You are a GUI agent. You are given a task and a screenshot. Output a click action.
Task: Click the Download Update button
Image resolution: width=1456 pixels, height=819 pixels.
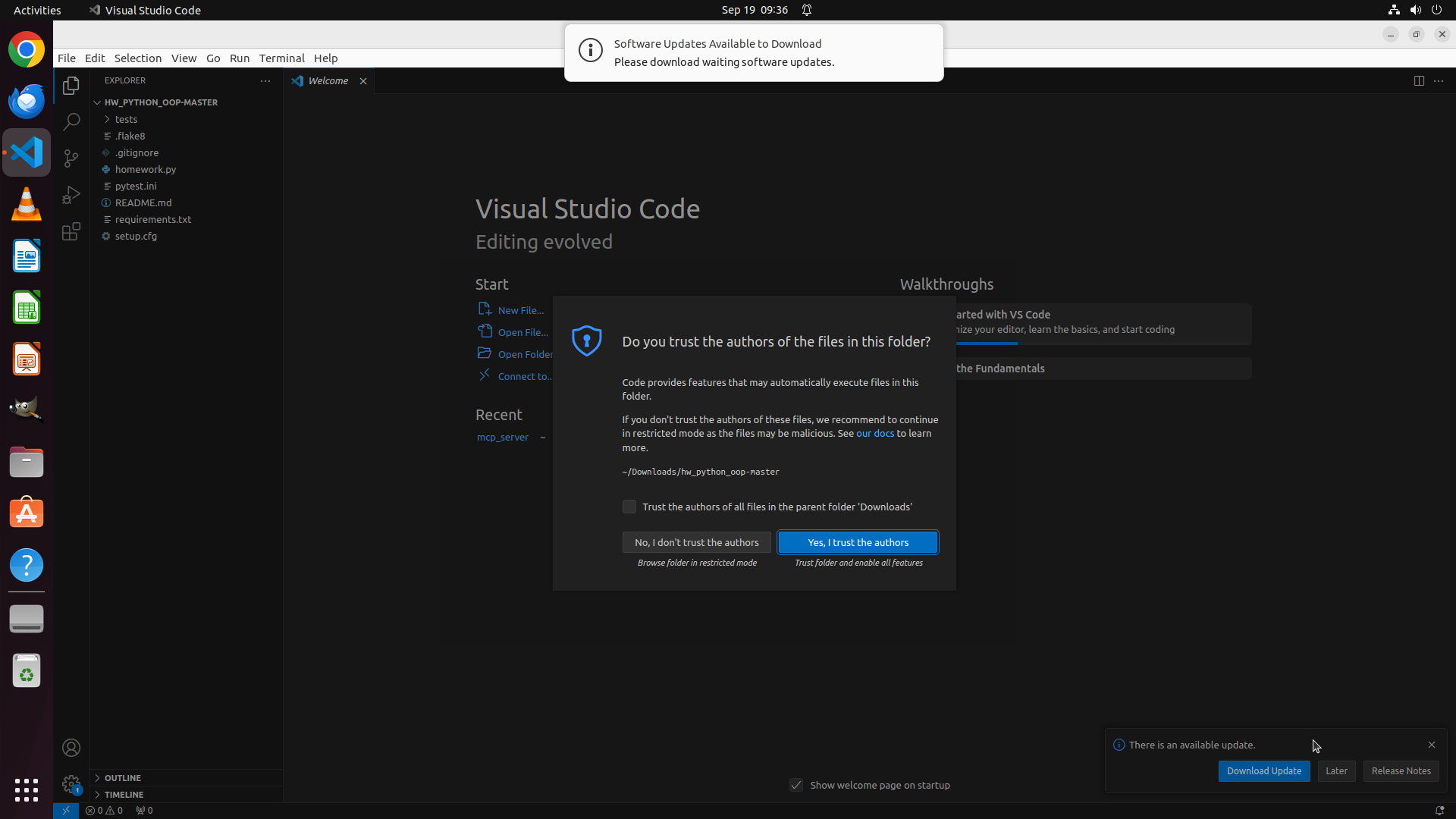[x=1263, y=770]
